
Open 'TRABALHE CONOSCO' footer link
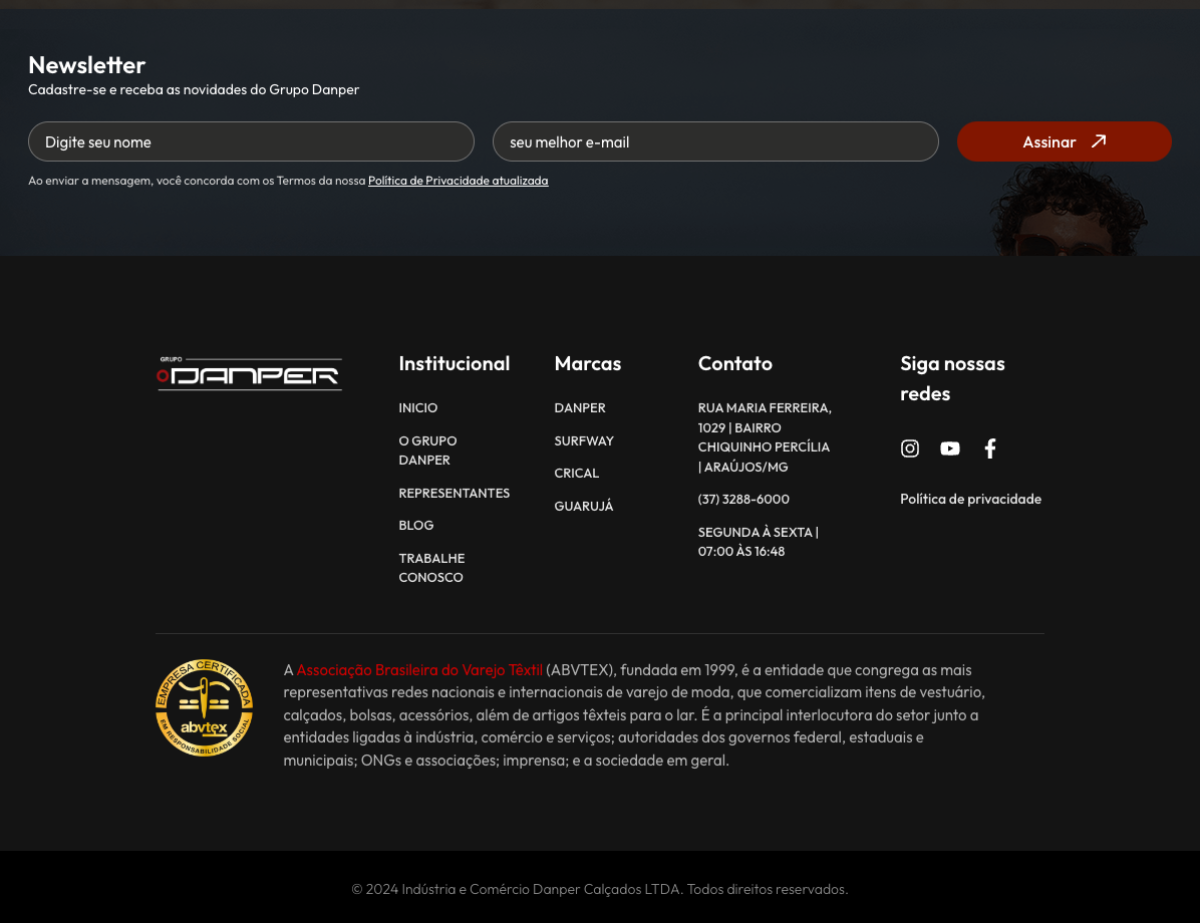tap(432, 567)
